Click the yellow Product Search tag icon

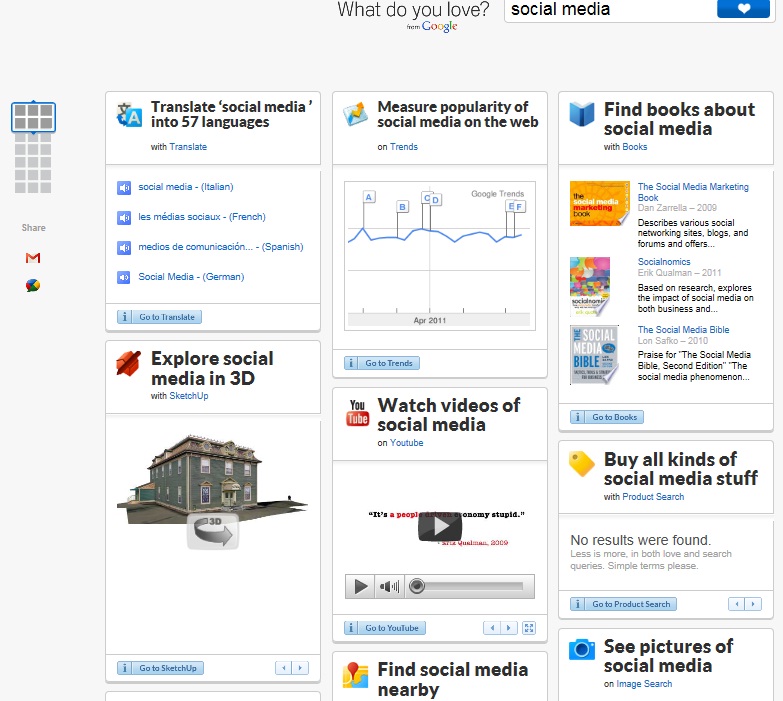[x=582, y=464]
